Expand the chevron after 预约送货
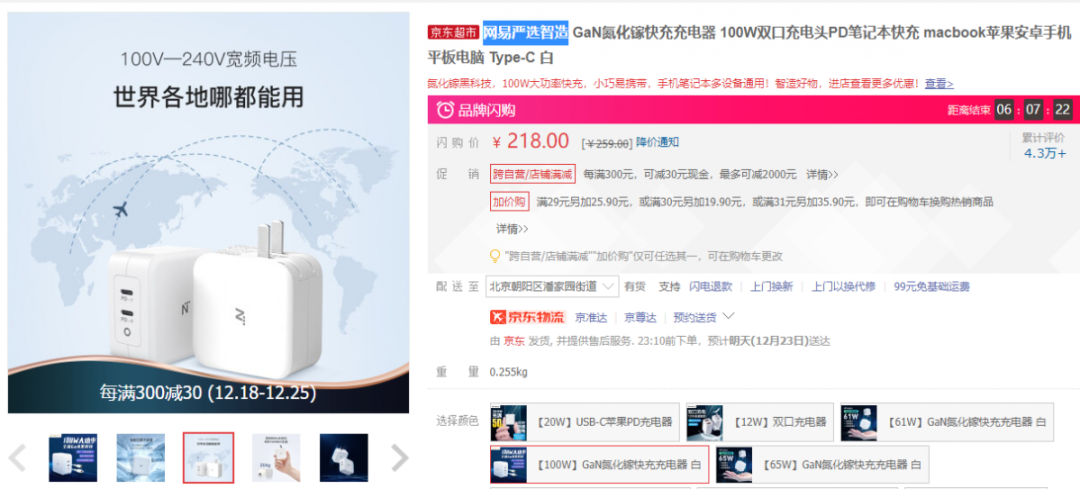Viewport: 1080px width, 489px height. click(x=727, y=316)
